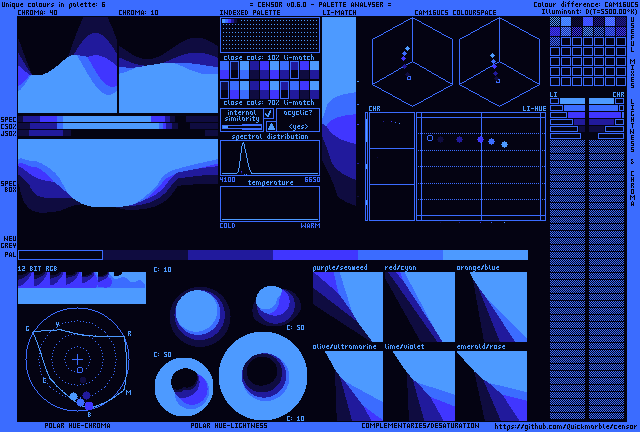Click the acyclic yes indicator
Viewport: 640px width, 432px height.
coord(298,127)
